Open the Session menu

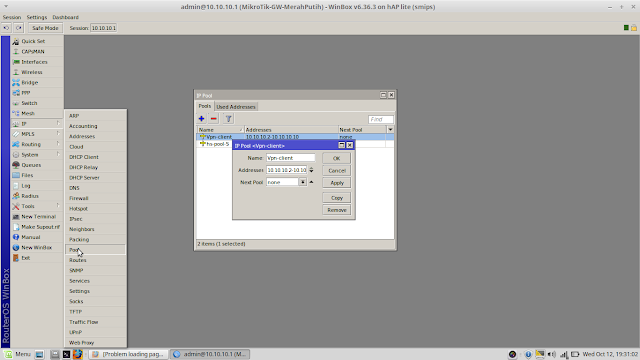12,17
